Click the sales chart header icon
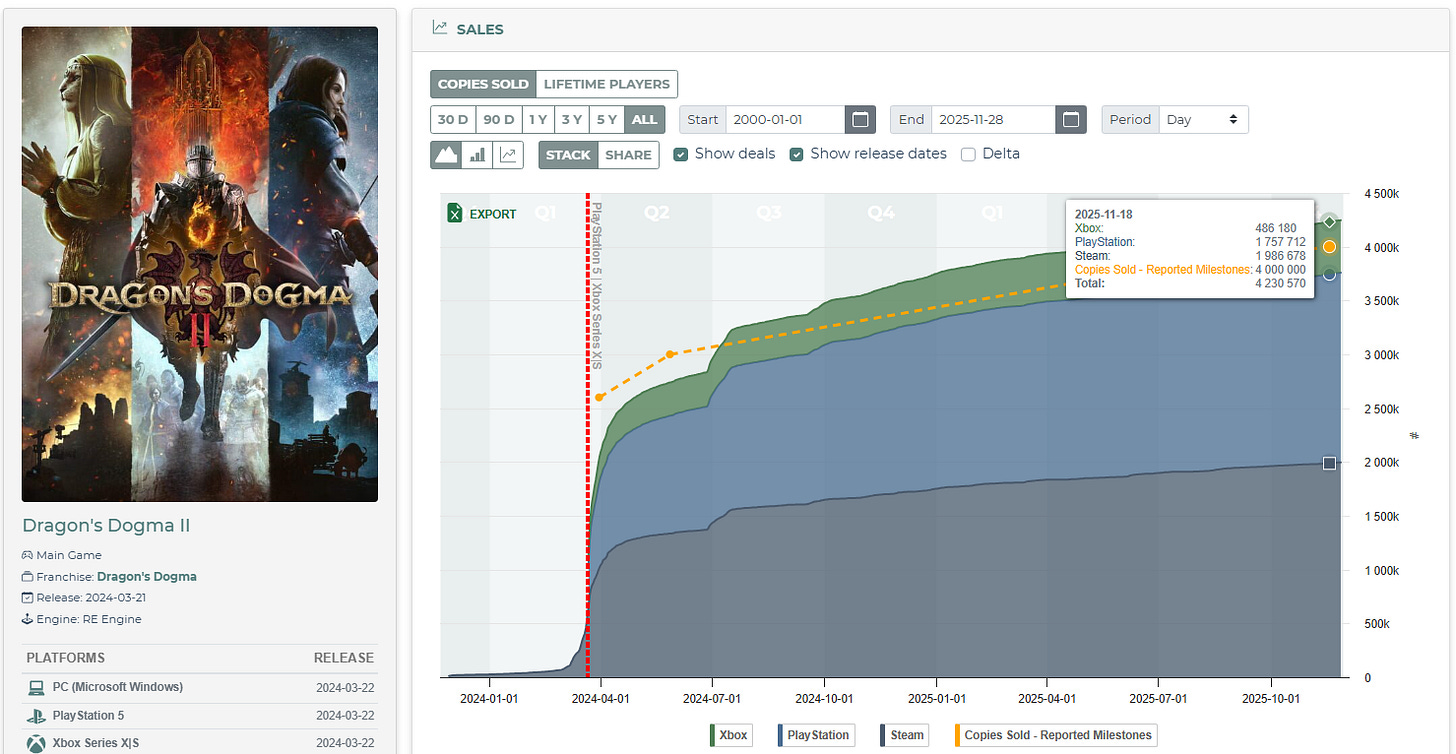1456x754 pixels. pos(439,28)
